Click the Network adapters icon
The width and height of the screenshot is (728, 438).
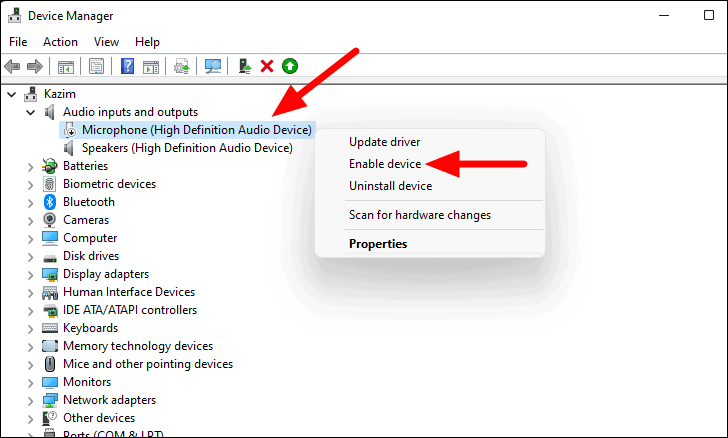pyautogui.click(x=50, y=400)
